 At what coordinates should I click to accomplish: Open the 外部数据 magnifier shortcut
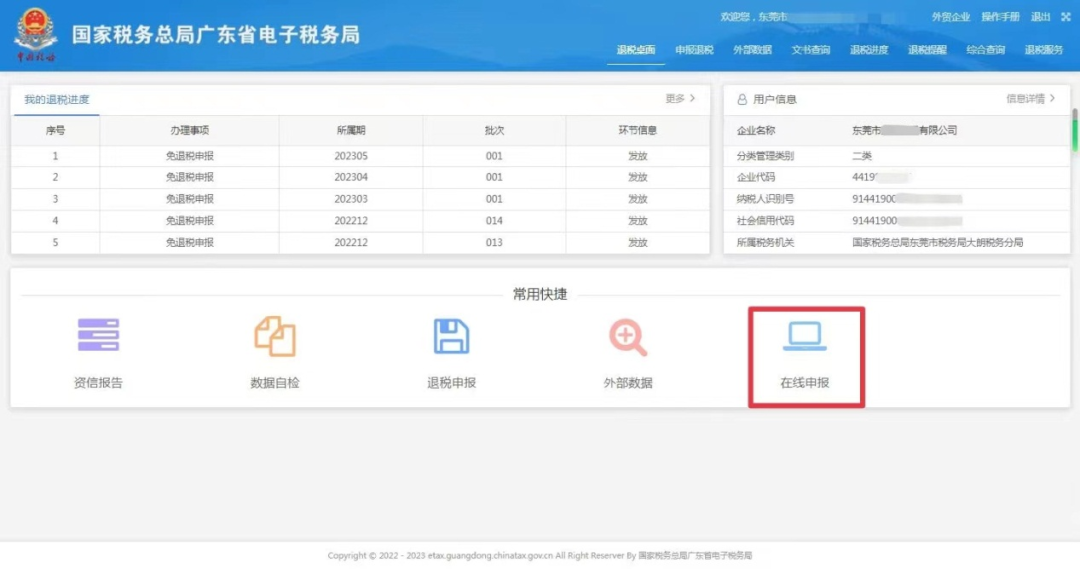coord(627,354)
